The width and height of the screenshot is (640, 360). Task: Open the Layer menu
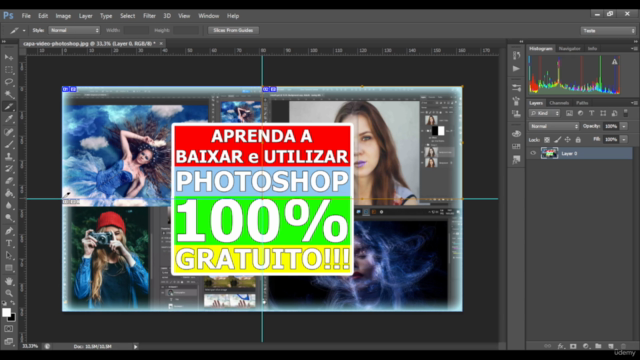pyautogui.click(x=85, y=16)
